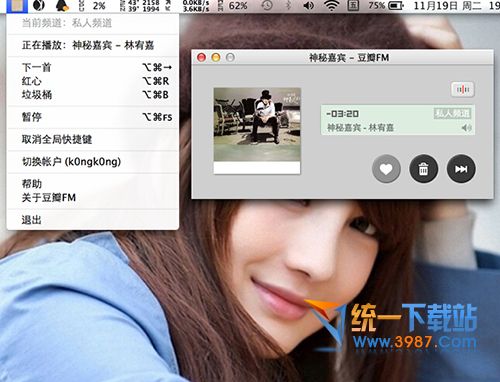Viewport: 500px width, 382px height.
Task: Click the trash can button in player
Action: 423,169
